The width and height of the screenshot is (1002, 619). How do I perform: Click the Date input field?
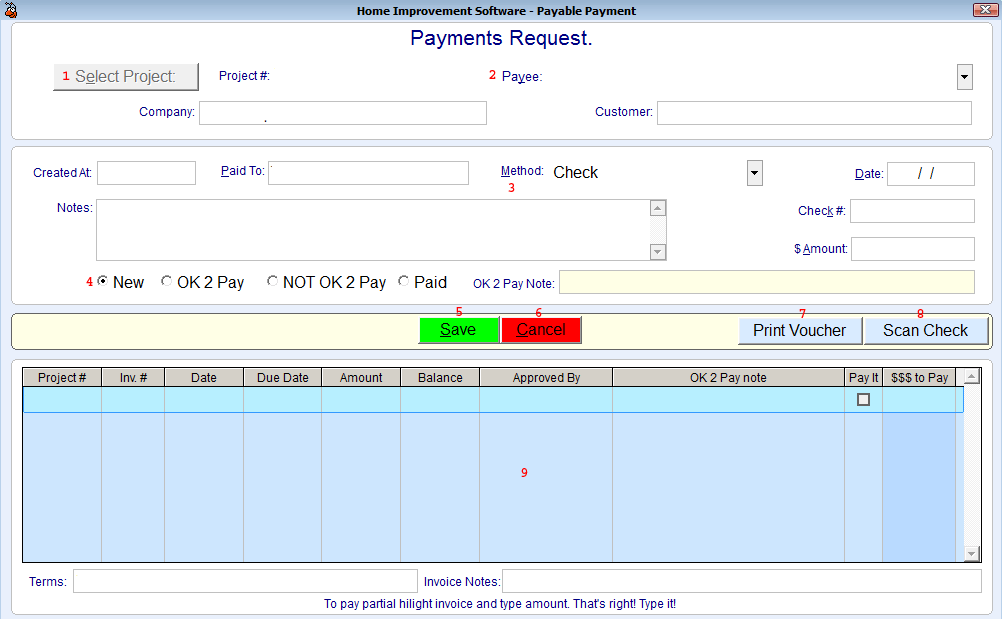[x=931, y=174]
